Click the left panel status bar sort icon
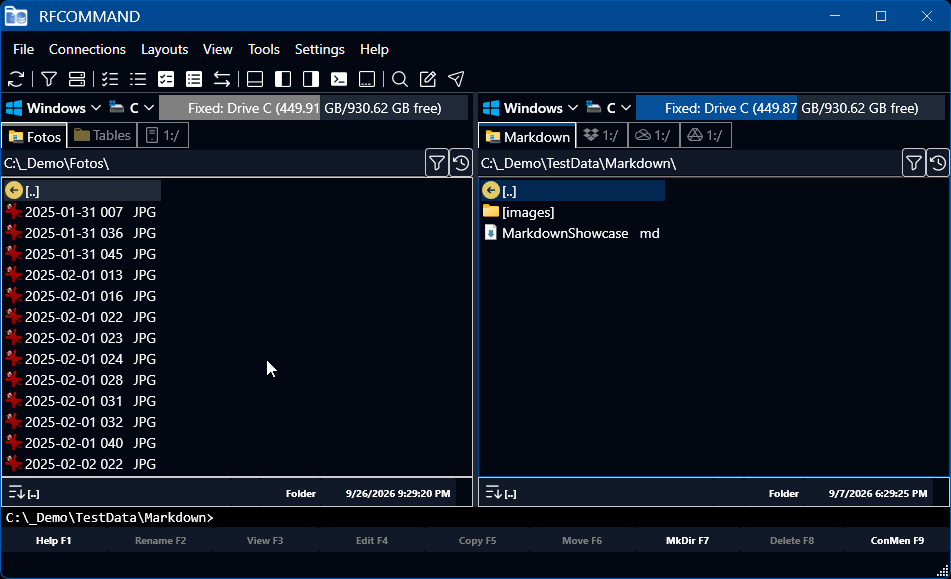This screenshot has height=579, width=951. [x=16, y=492]
